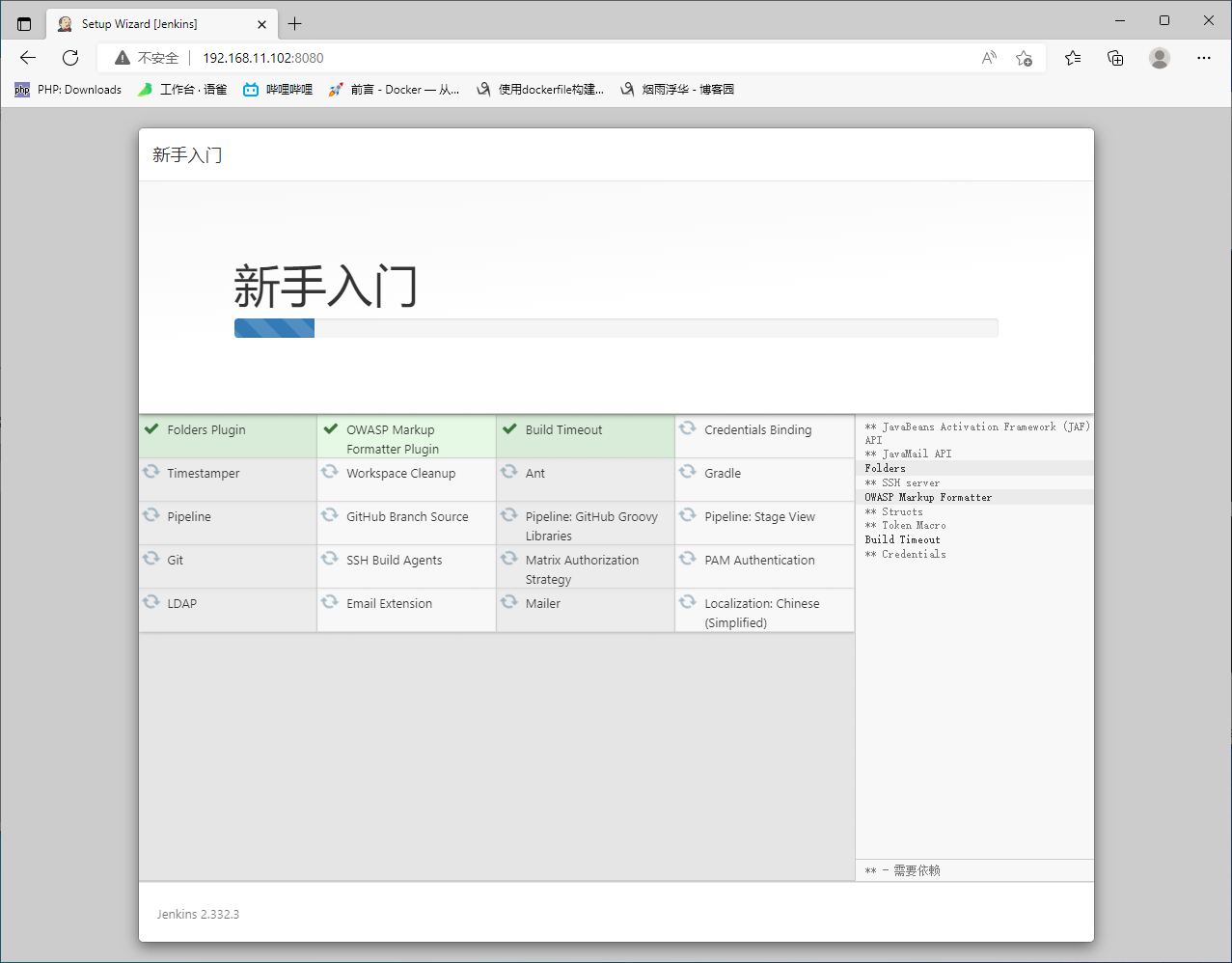Open the browser profile avatar

(1160, 58)
